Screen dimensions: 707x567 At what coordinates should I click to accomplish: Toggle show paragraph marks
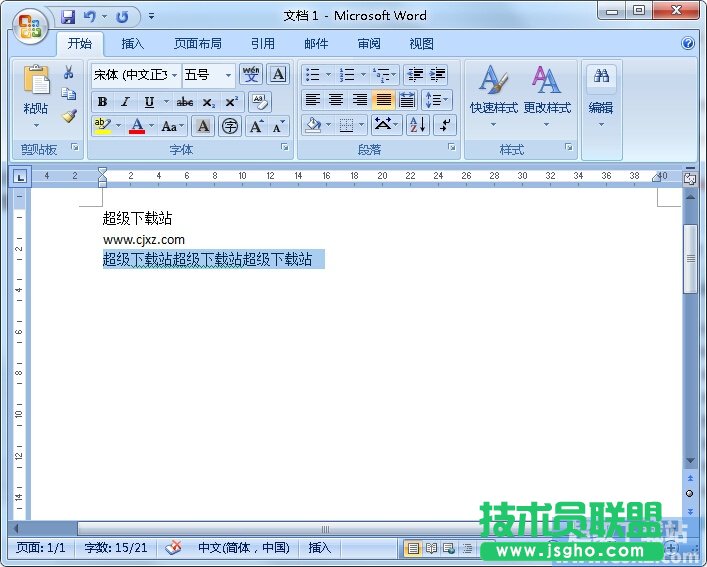click(445, 125)
